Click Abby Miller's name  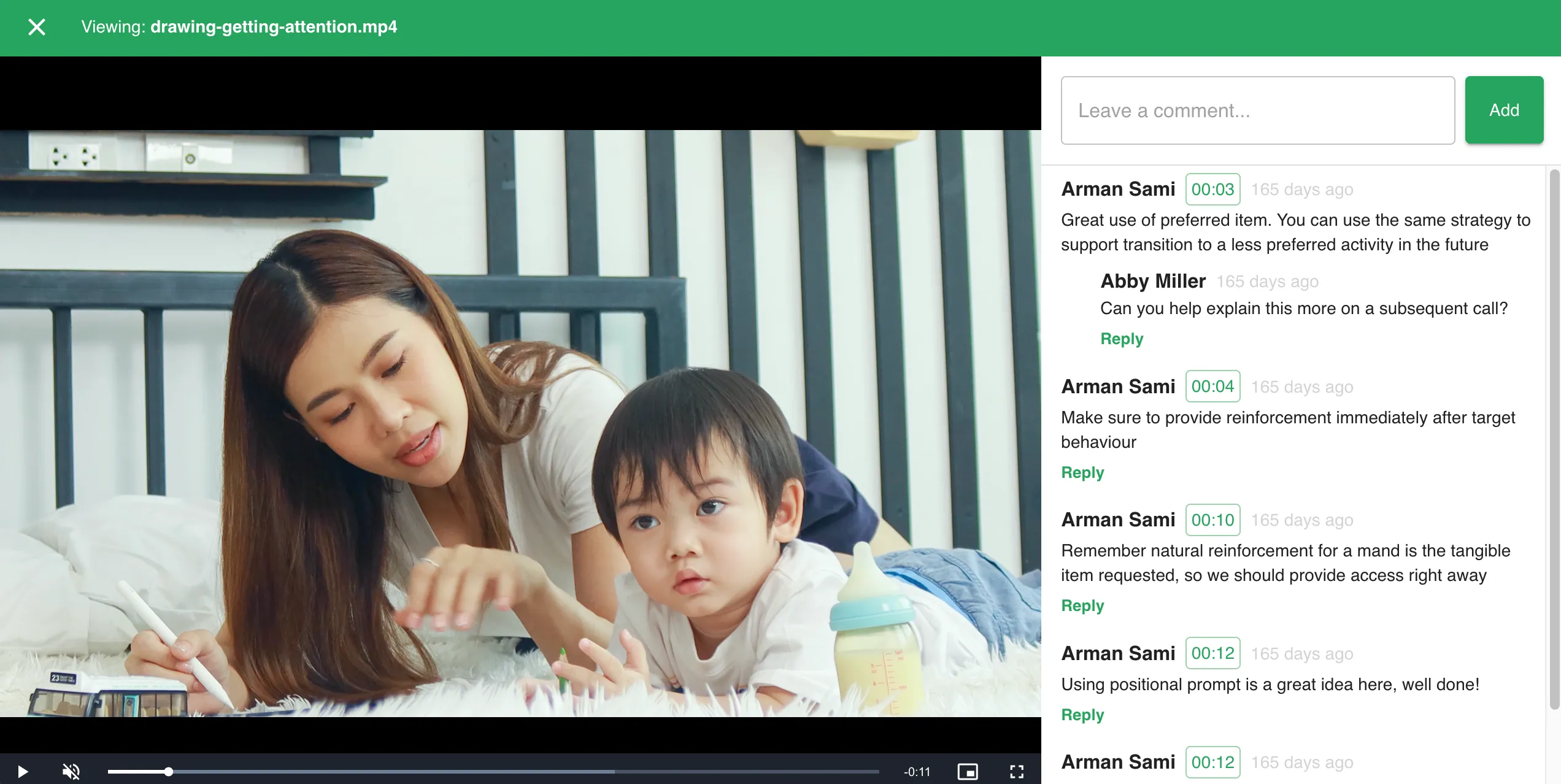[1153, 281]
